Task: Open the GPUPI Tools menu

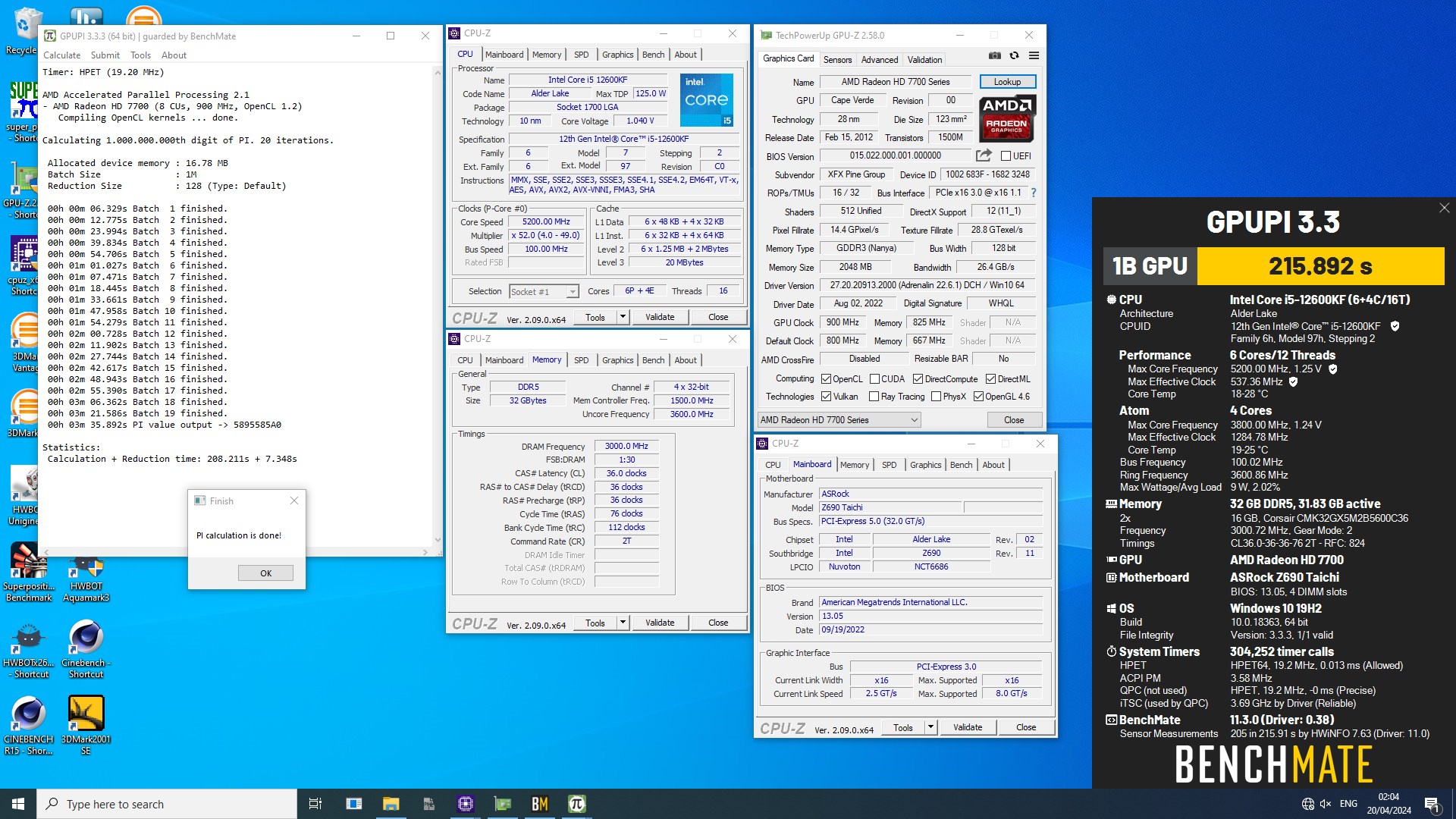Action: click(x=140, y=55)
